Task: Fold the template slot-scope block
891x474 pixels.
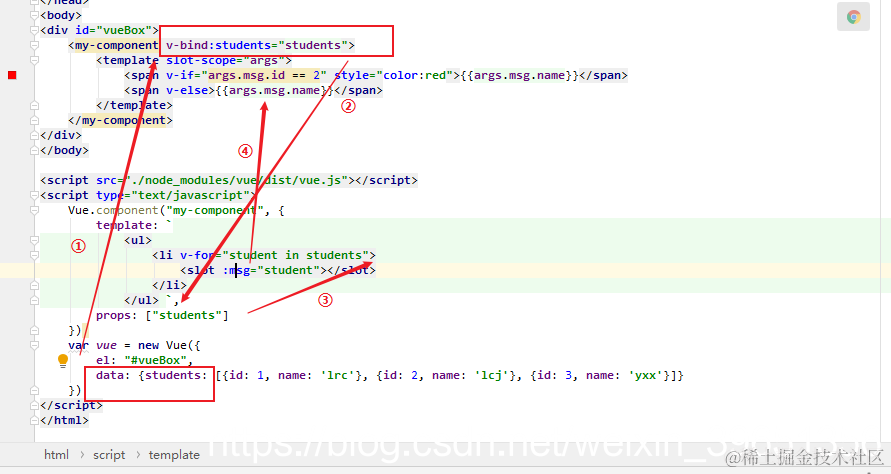Action: pos(34,60)
